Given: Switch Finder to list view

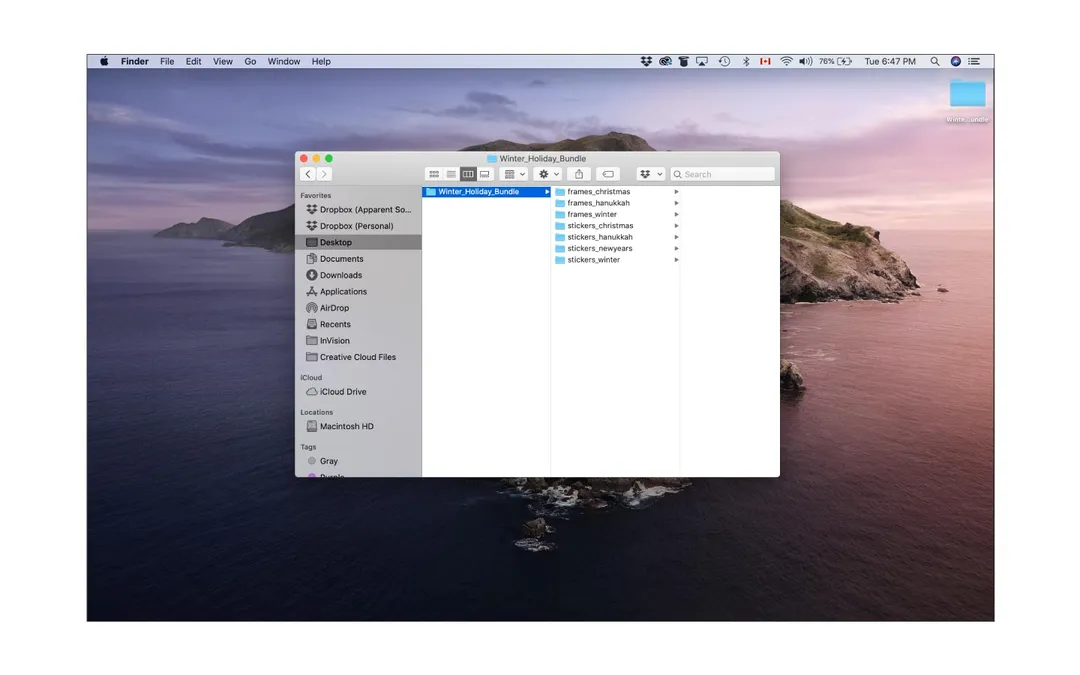Looking at the screenshot, I should [x=450, y=174].
